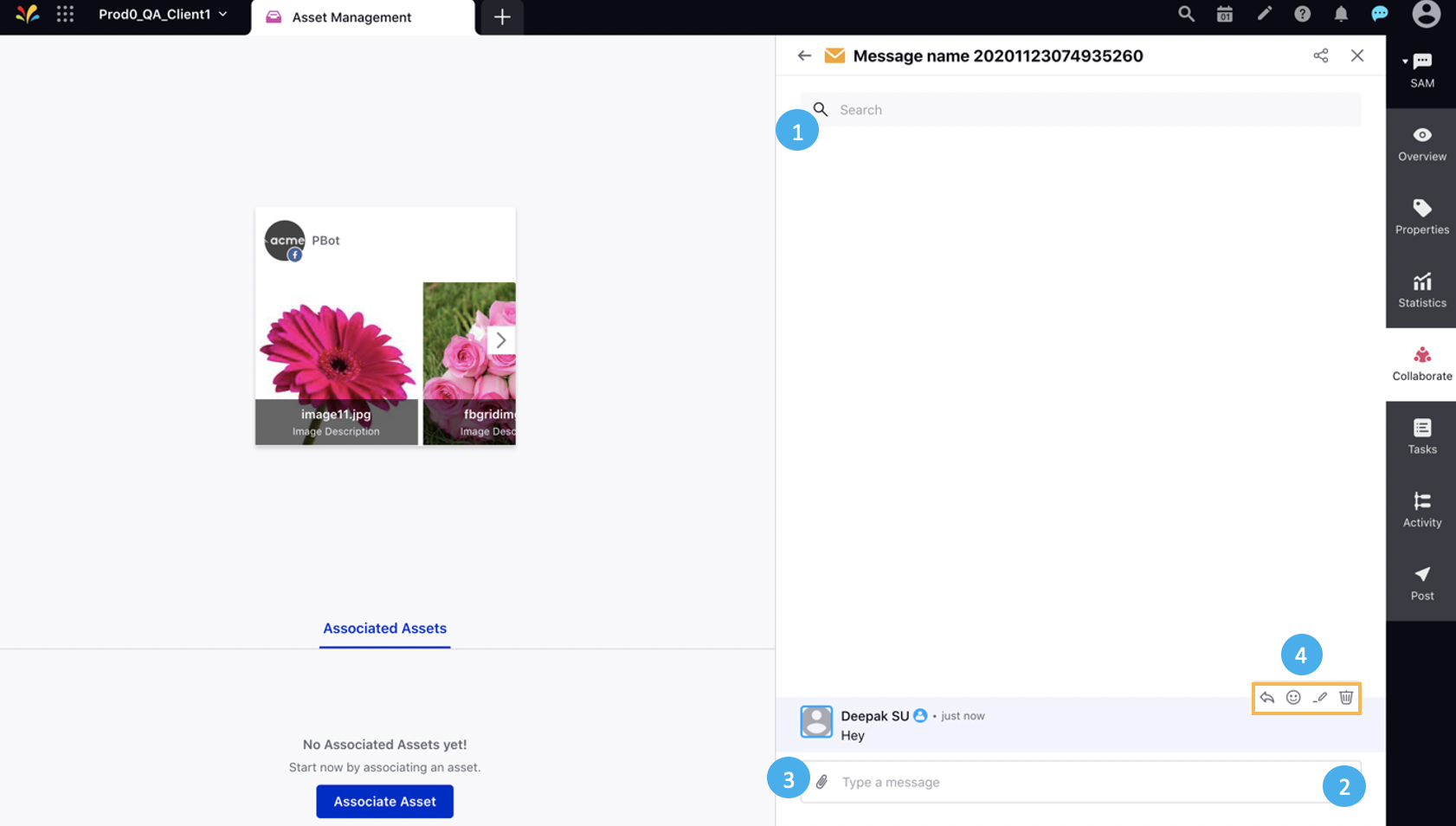Open a new tab with plus button
This screenshot has width=1456, height=826.
pyautogui.click(x=502, y=17)
